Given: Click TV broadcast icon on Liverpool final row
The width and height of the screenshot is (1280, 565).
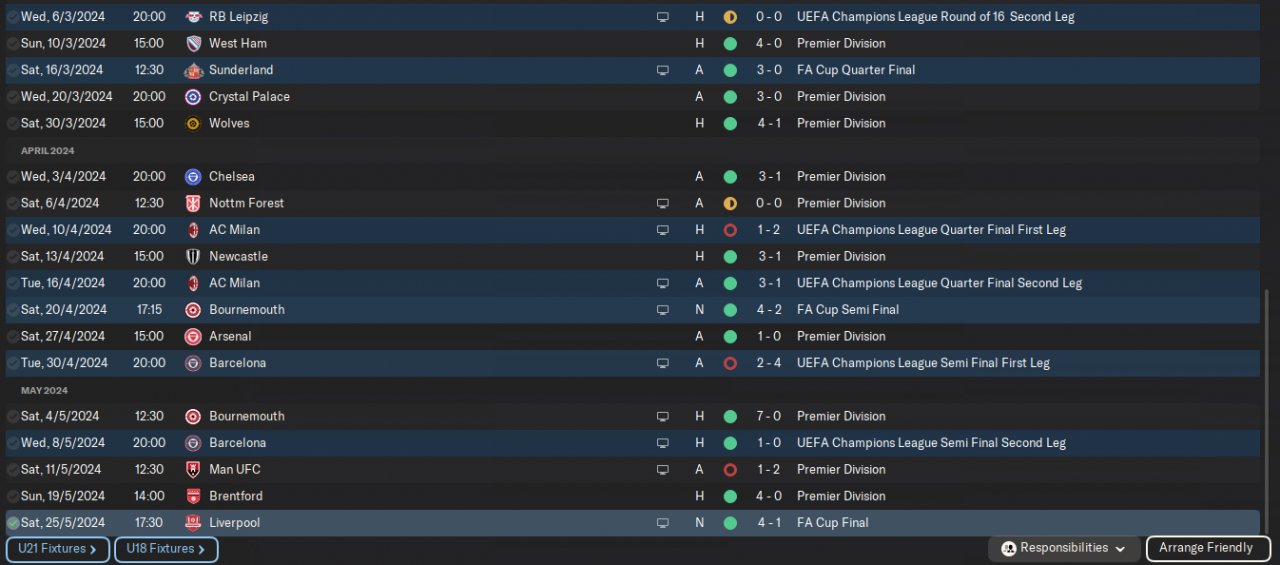Looking at the screenshot, I should click(662, 523).
